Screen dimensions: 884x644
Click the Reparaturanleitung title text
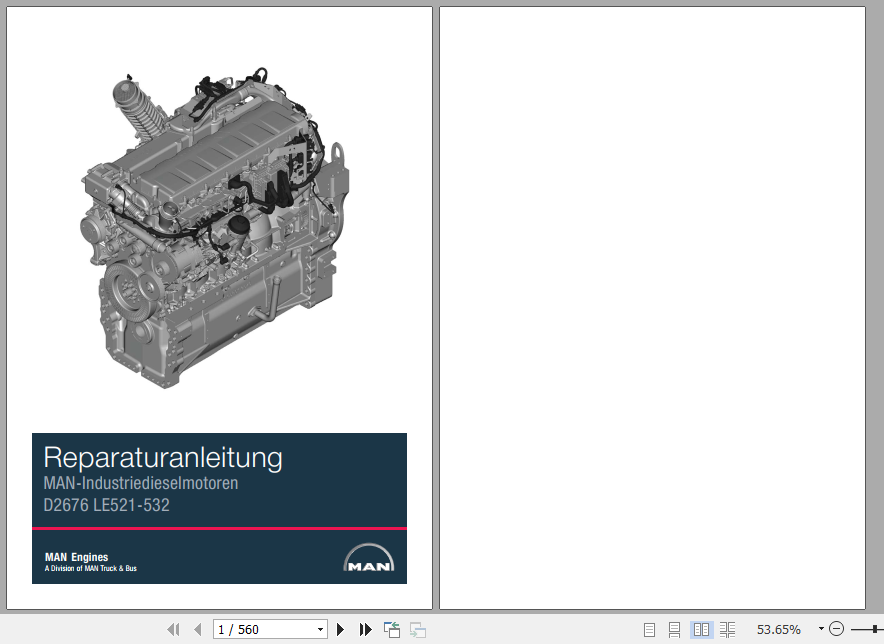pyautogui.click(x=163, y=458)
